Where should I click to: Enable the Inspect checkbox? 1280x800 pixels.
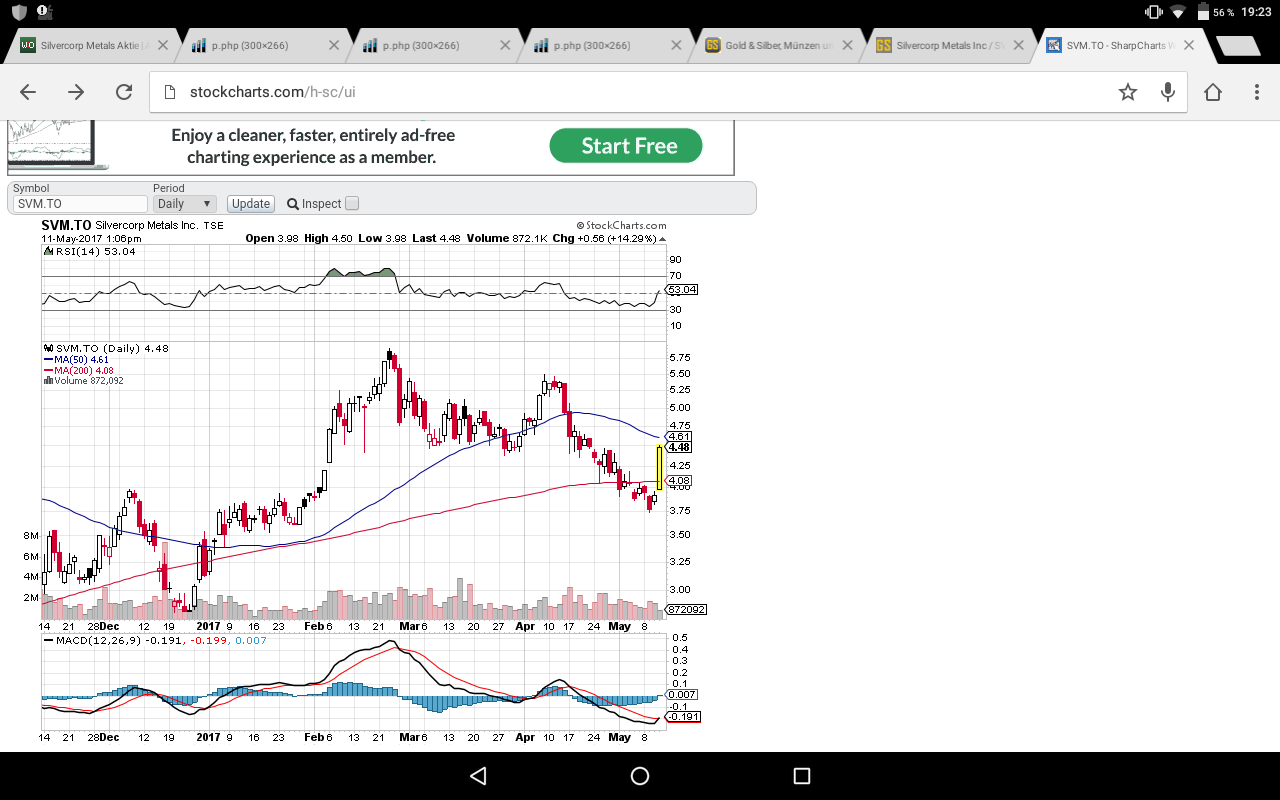coord(352,204)
